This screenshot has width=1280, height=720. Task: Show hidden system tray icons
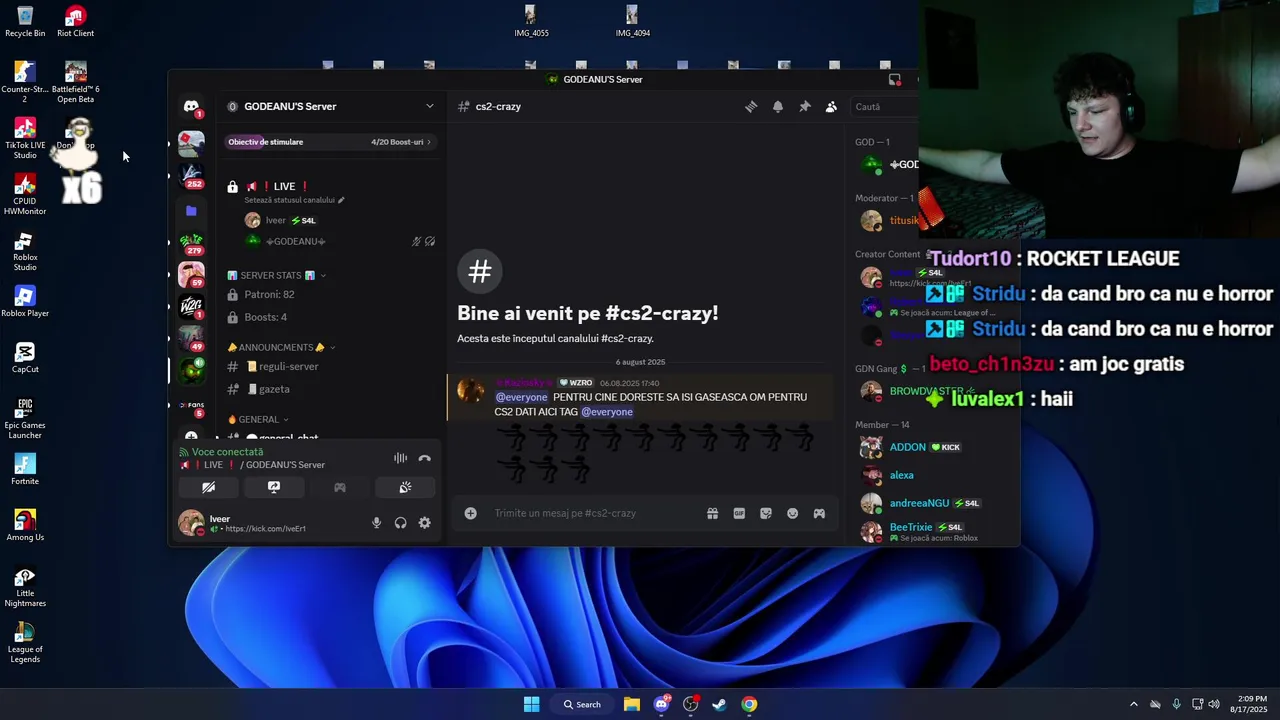(x=1133, y=704)
